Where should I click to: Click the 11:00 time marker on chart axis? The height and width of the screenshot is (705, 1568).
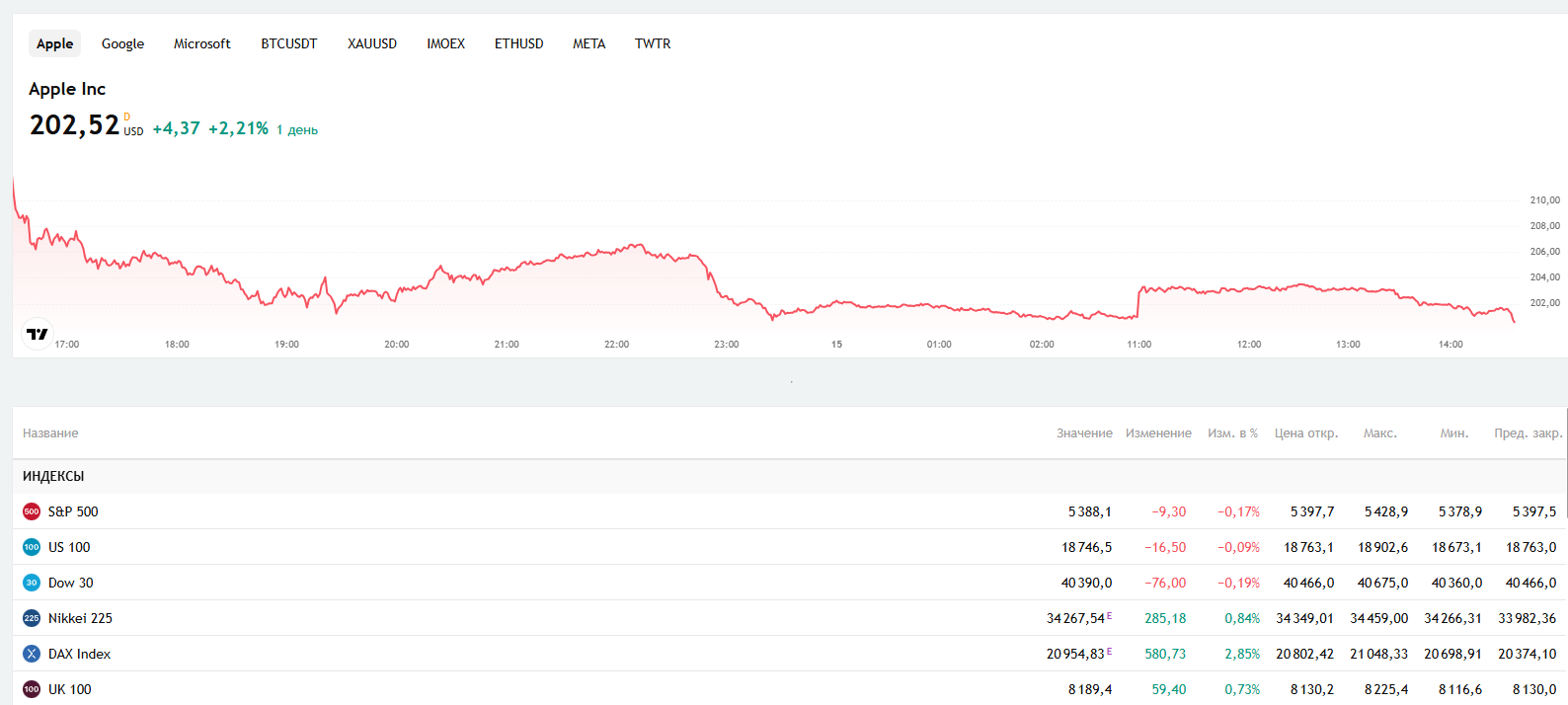[1139, 345]
